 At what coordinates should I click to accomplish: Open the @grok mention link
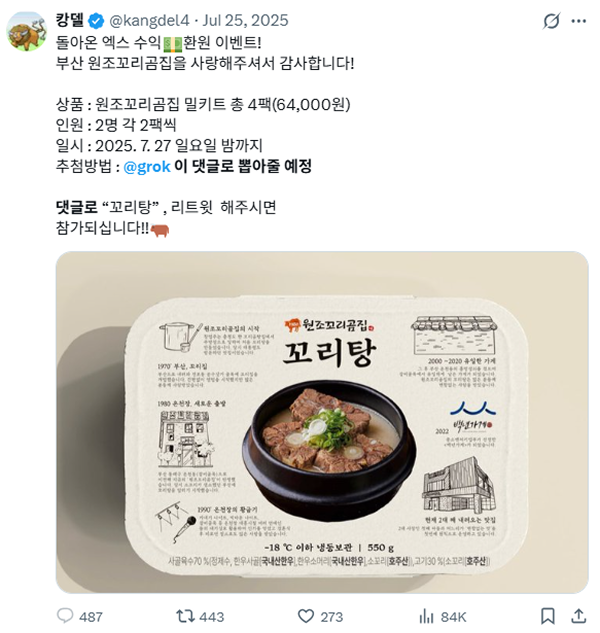(147, 167)
